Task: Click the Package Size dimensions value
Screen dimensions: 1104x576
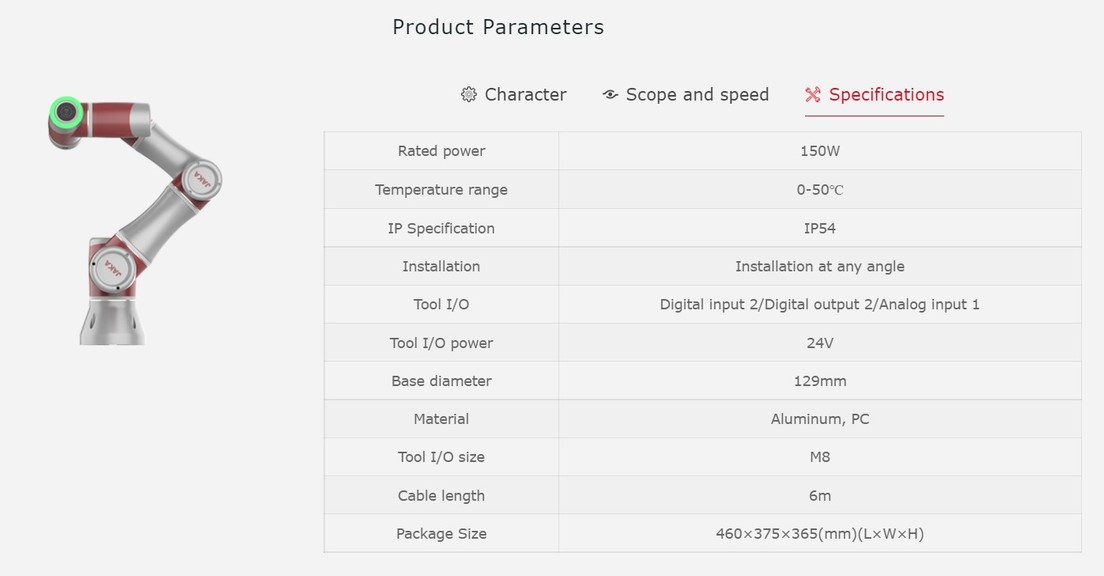Action: point(820,534)
